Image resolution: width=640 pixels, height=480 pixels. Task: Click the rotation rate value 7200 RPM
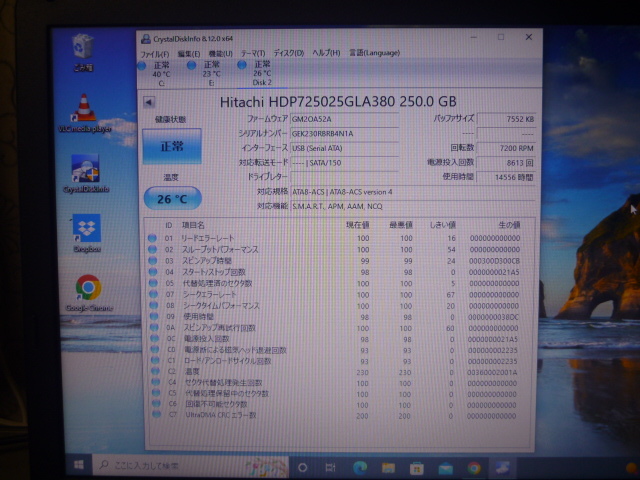point(506,148)
